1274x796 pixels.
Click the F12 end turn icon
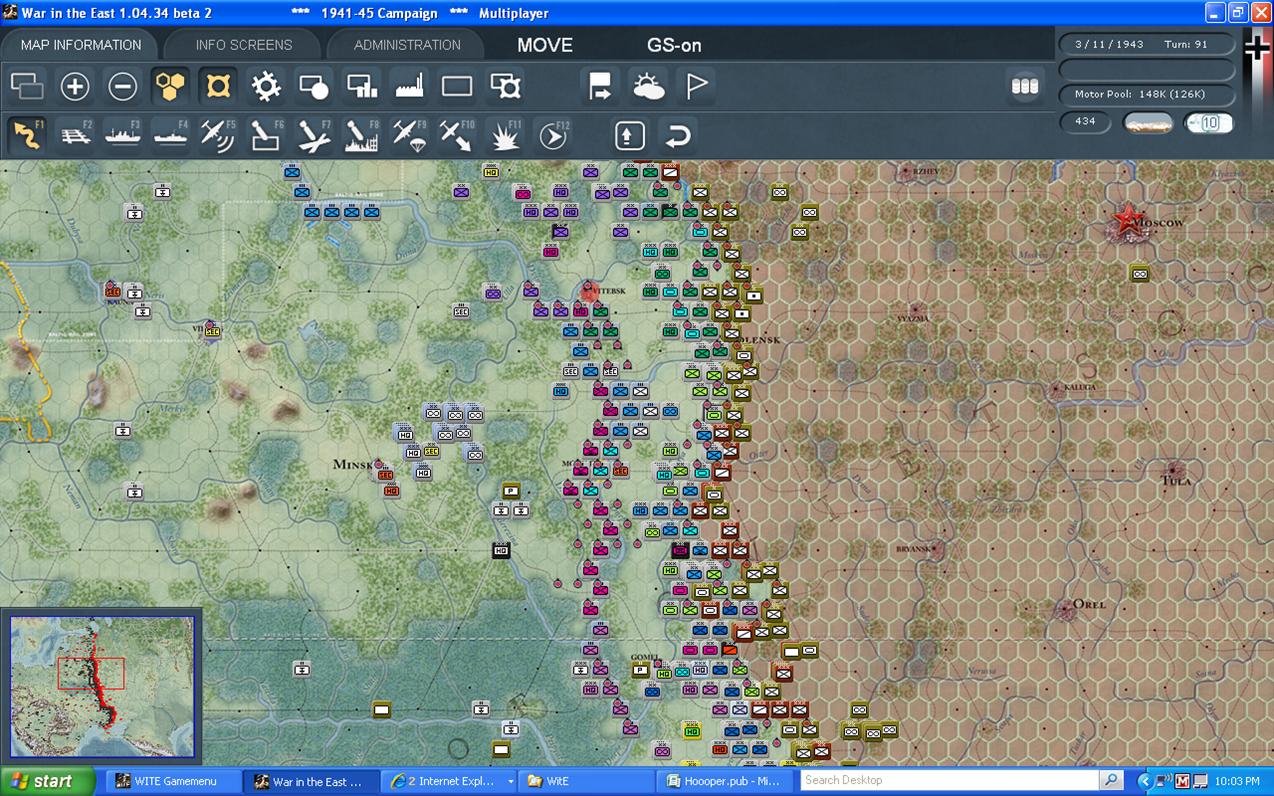pos(553,134)
